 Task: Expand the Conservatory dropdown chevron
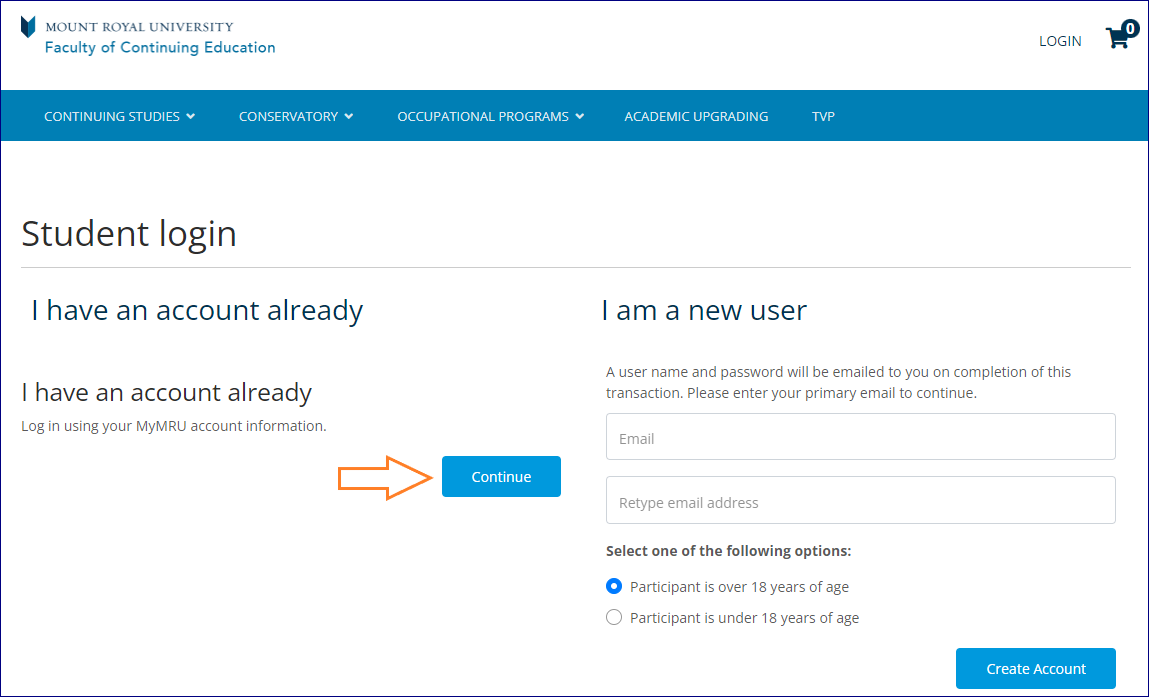click(349, 116)
